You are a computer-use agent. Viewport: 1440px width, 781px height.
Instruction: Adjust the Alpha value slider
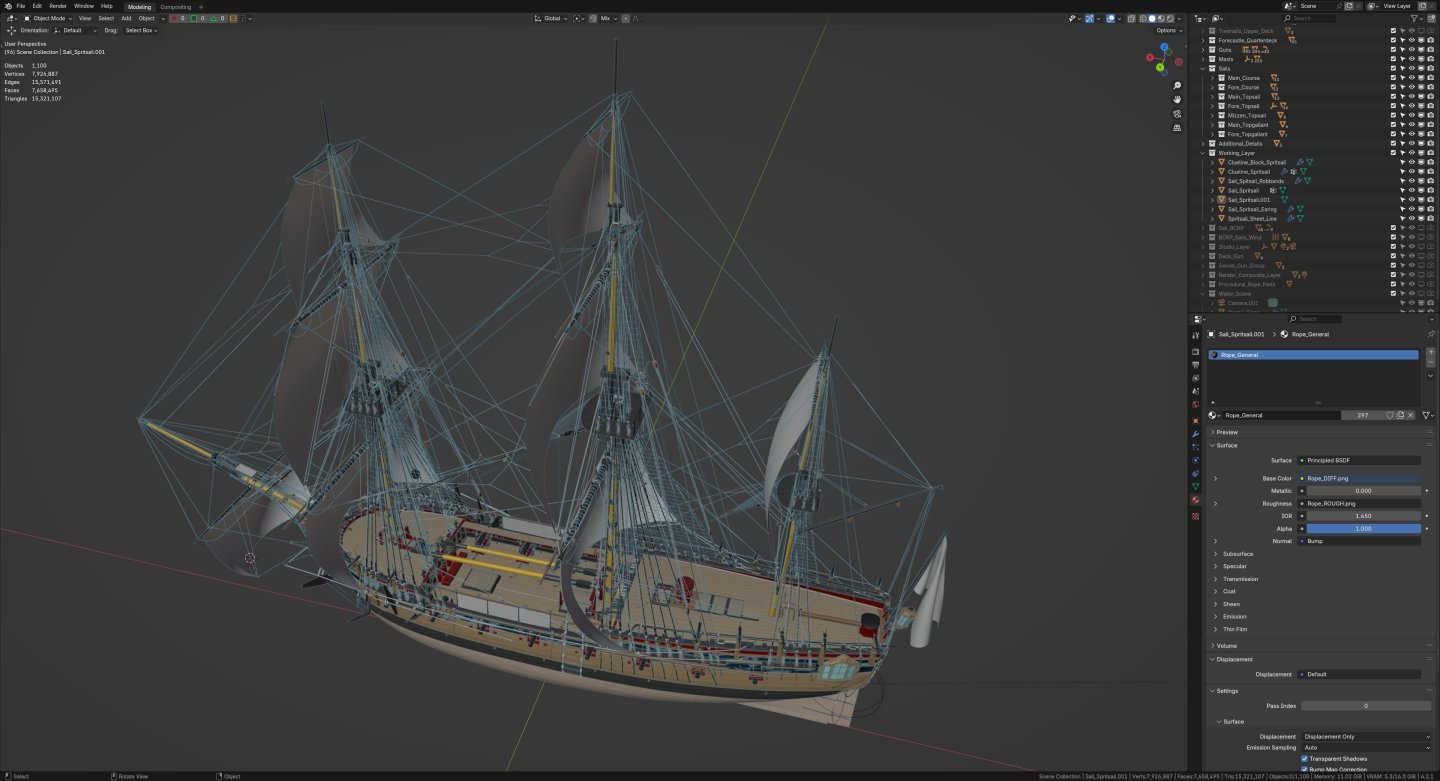click(1363, 529)
